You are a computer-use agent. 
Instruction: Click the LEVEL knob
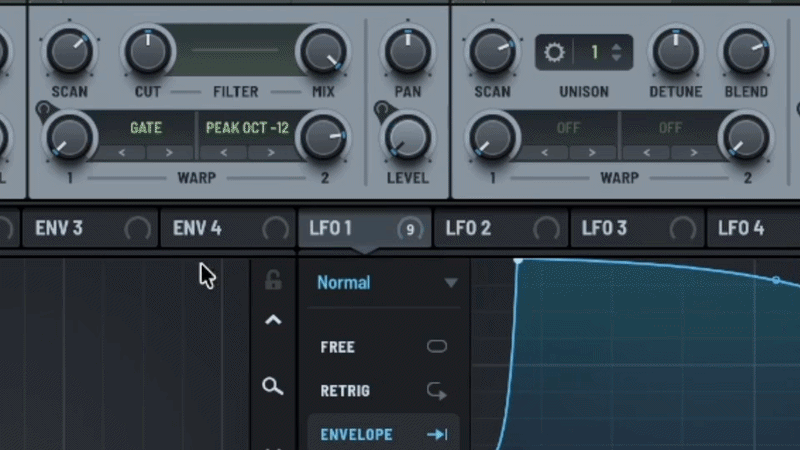click(408, 138)
